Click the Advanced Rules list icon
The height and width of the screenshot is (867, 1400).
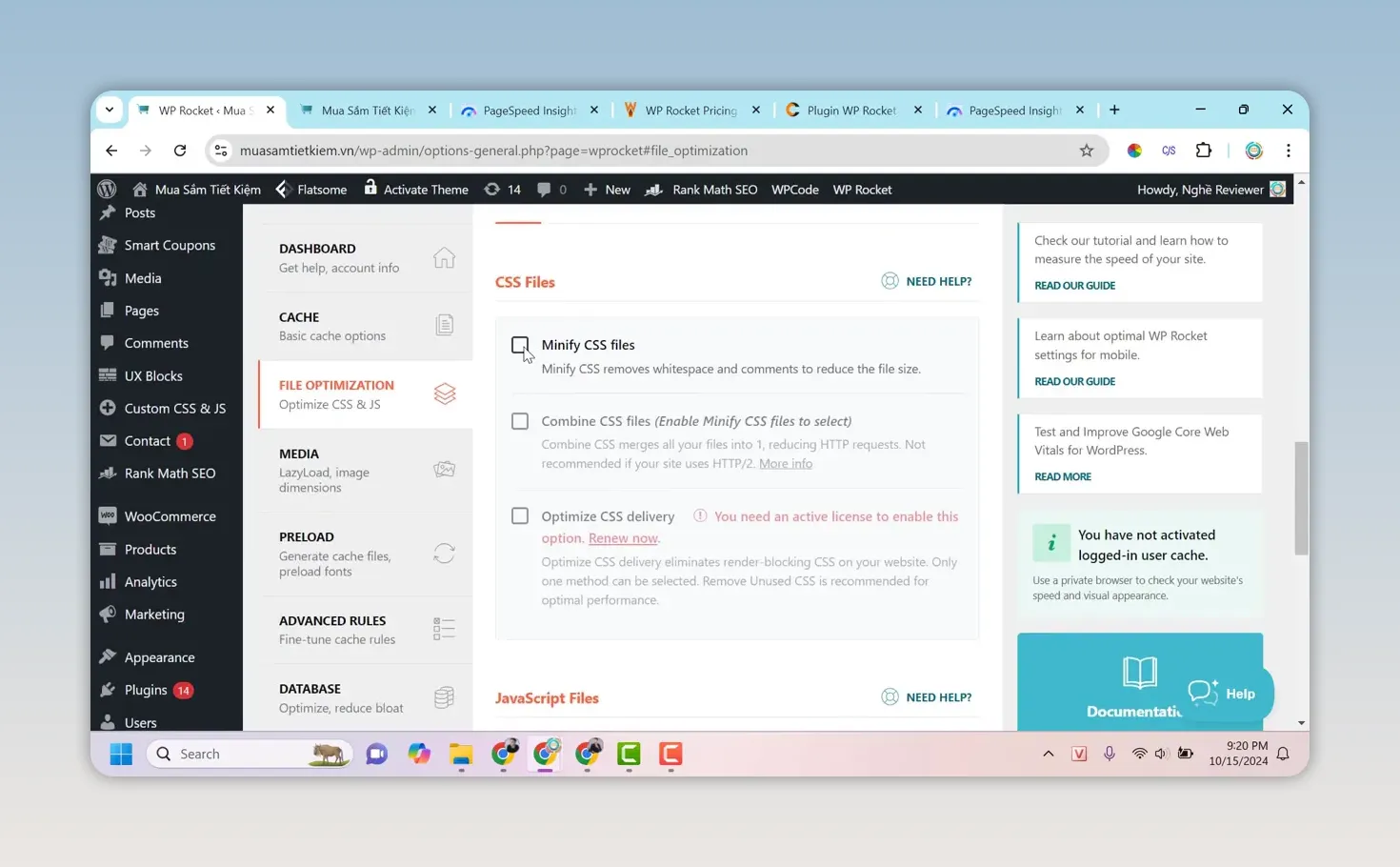coord(444,629)
